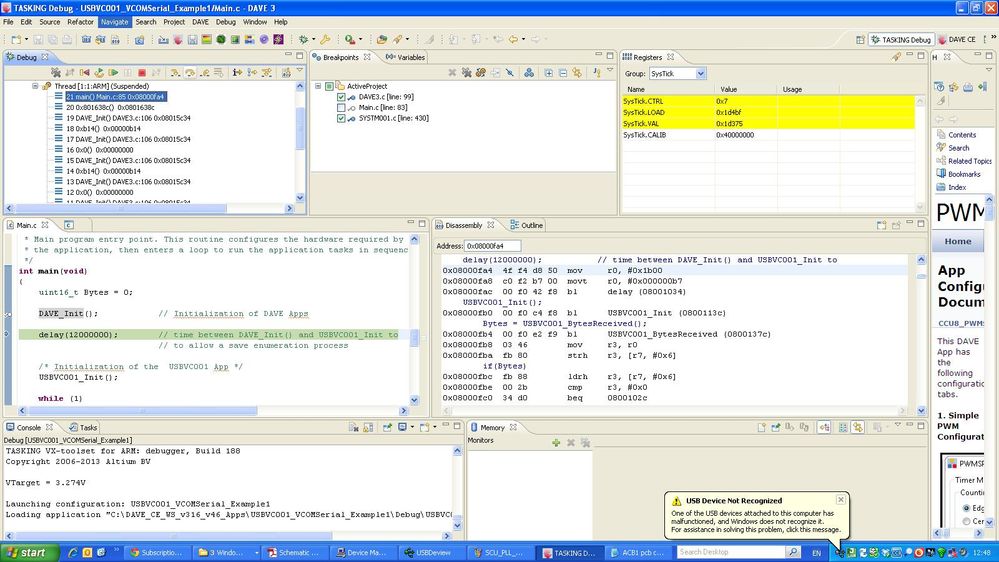Viewport: 999px width, 562px height.
Task: Switch to the Breakpoints tab
Action: pyautogui.click(x=341, y=57)
